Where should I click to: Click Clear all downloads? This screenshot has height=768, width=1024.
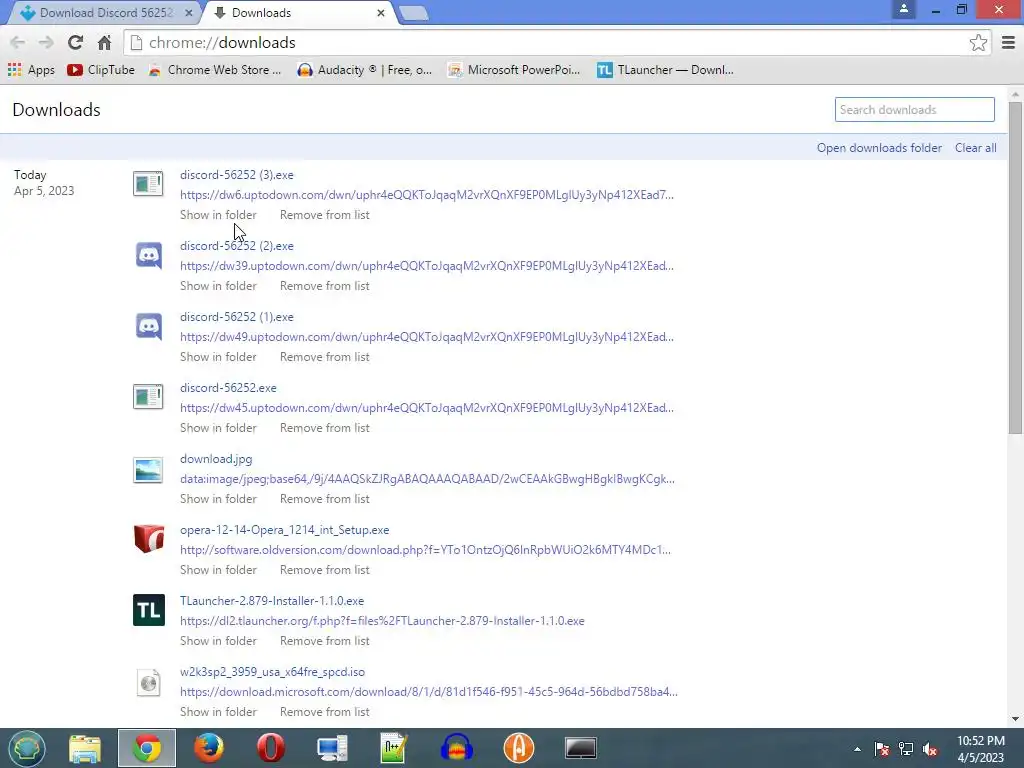976,148
